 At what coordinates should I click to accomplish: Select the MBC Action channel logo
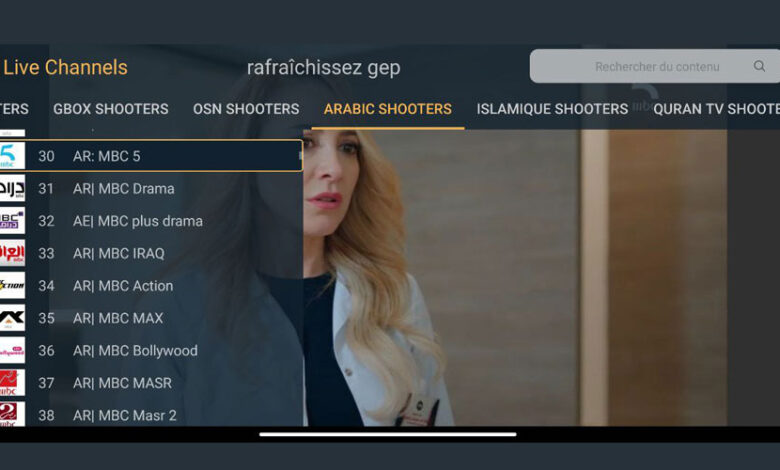[x=12, y=285]
